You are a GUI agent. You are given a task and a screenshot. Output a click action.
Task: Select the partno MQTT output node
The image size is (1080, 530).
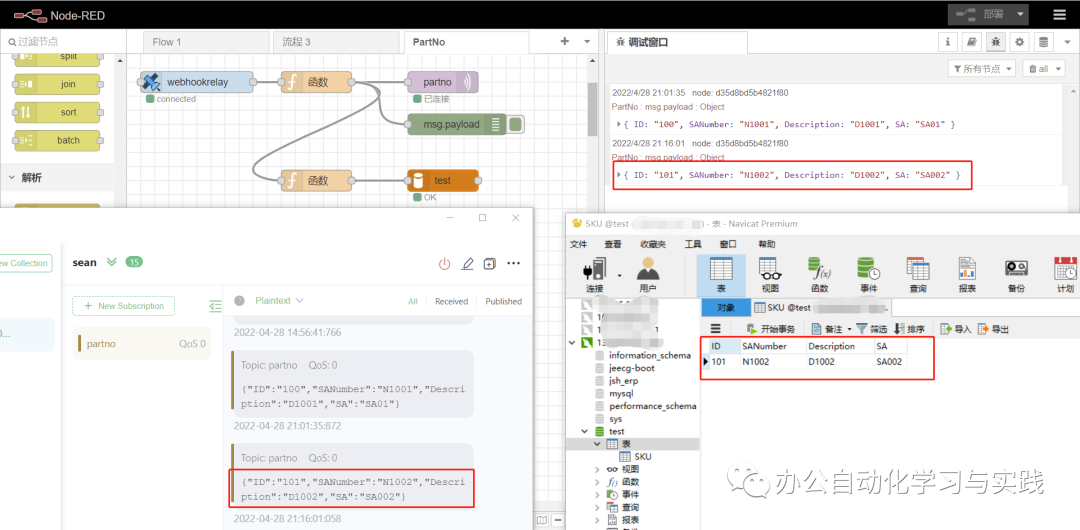click(442, 82)
